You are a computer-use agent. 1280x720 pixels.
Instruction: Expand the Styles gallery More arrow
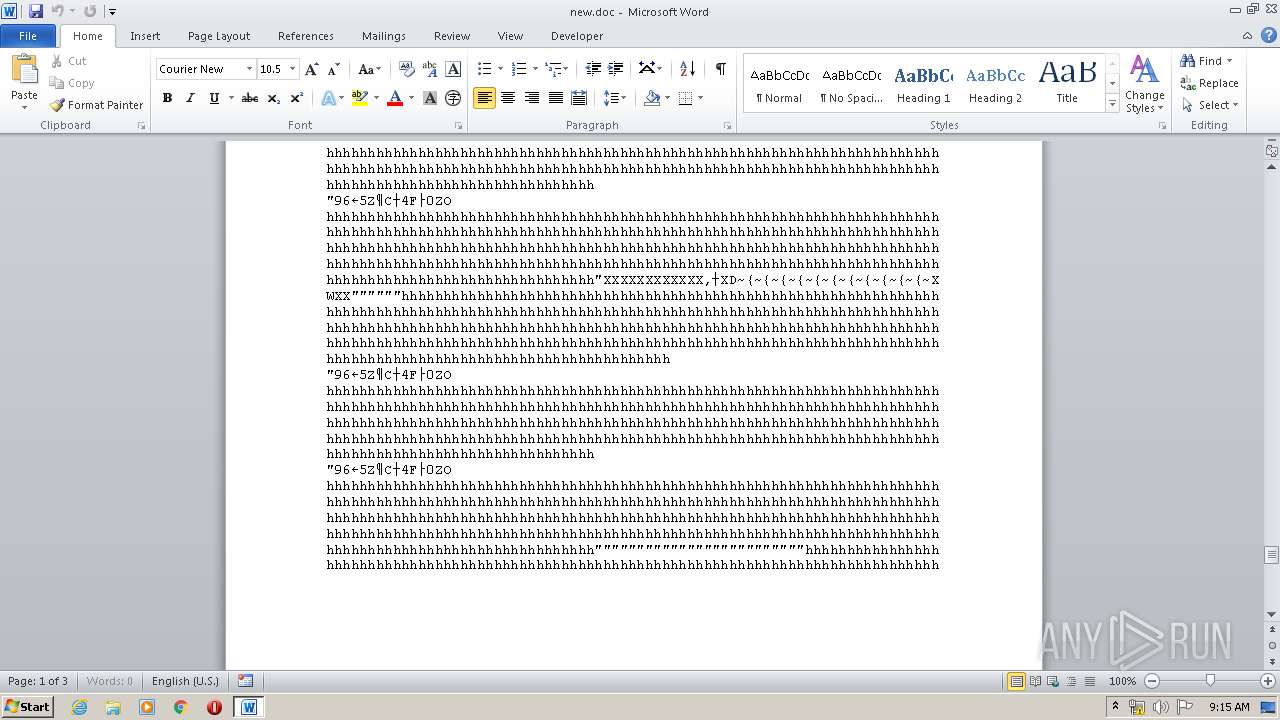click(1112, 104)
